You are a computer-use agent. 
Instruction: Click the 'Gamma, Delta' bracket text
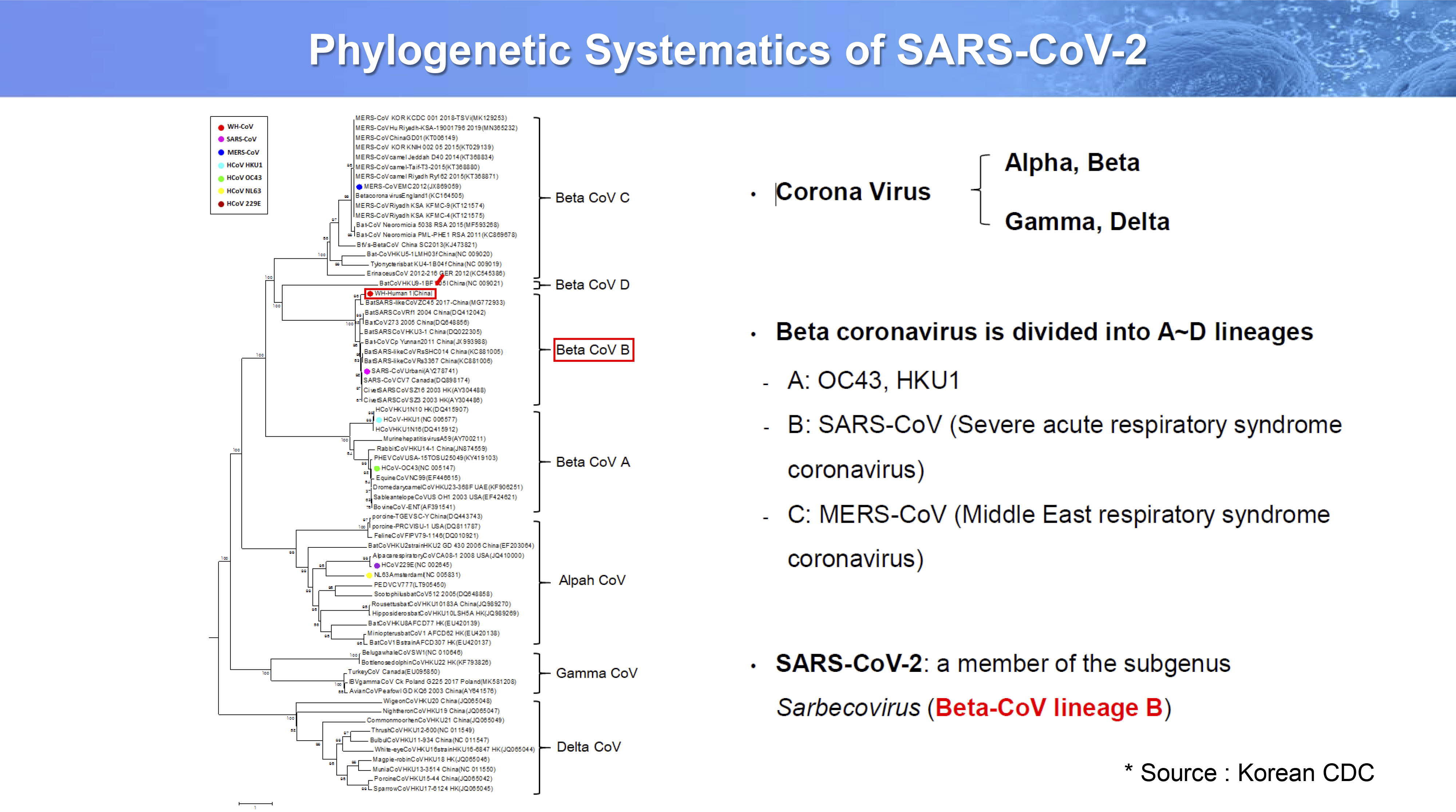click(1087, 222)
